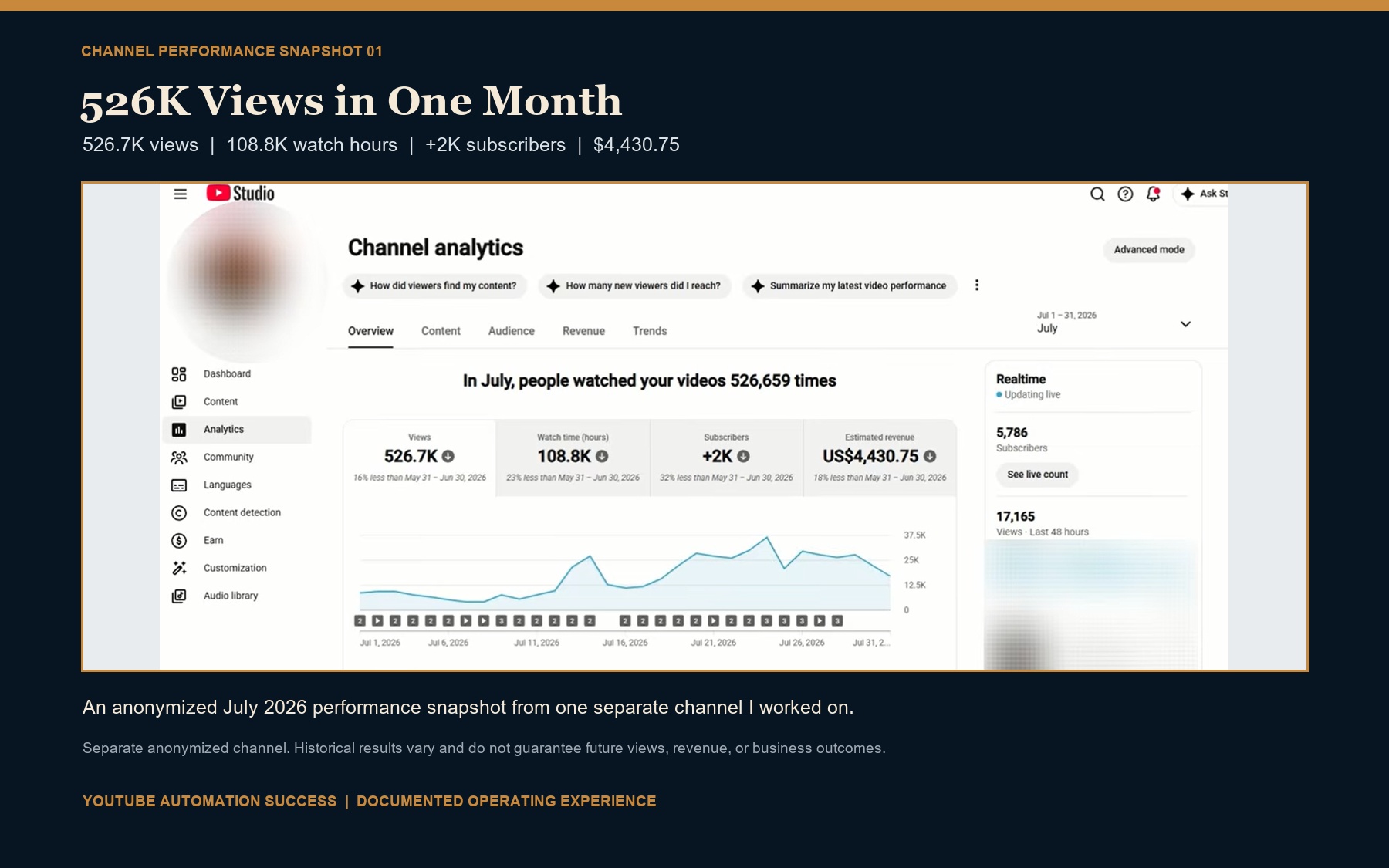Image resolution: width=1389 pixels, height=868 pixels.
Task: Select the Subscribers +2K metric card
Action: tap(726, 458)
